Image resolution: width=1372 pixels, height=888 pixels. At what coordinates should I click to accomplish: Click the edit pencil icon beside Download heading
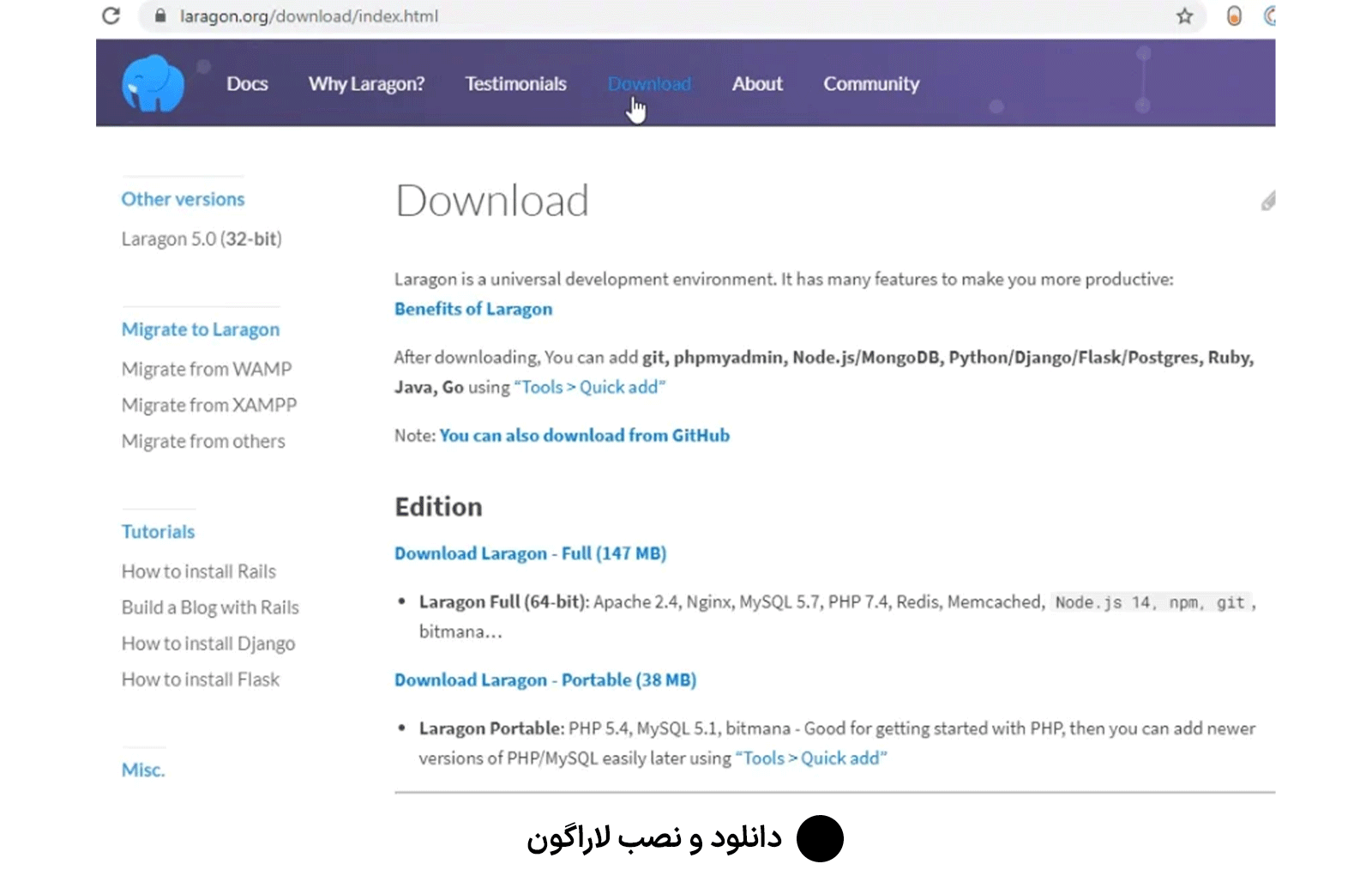click(1268, 201)
